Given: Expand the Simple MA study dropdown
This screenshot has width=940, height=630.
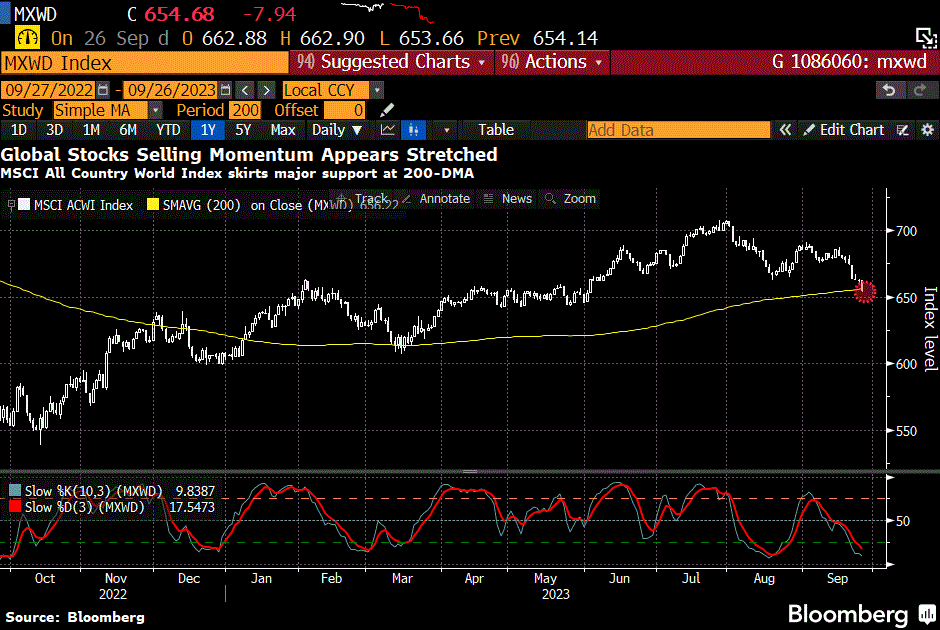Looking at the screenshot, I should (x=155, y=110).
